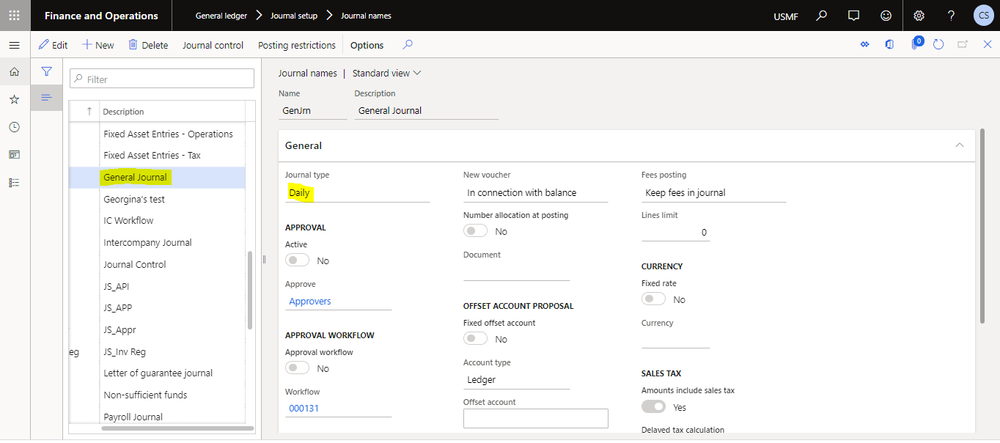This screenshot has height=443, width=1000.
Task: Click the journal list vertical scrollbar
Action: [249, 290]
